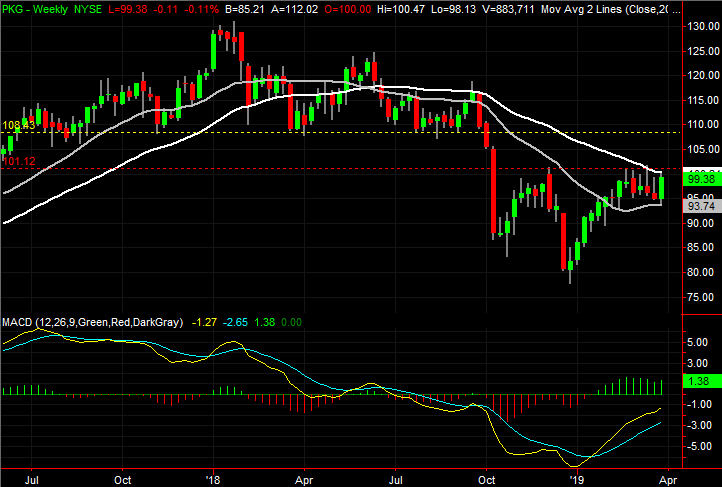Viewport: 722px width, 487px height.
Task: Click the 3.00 MACD axis label
Action: point(699,364)
